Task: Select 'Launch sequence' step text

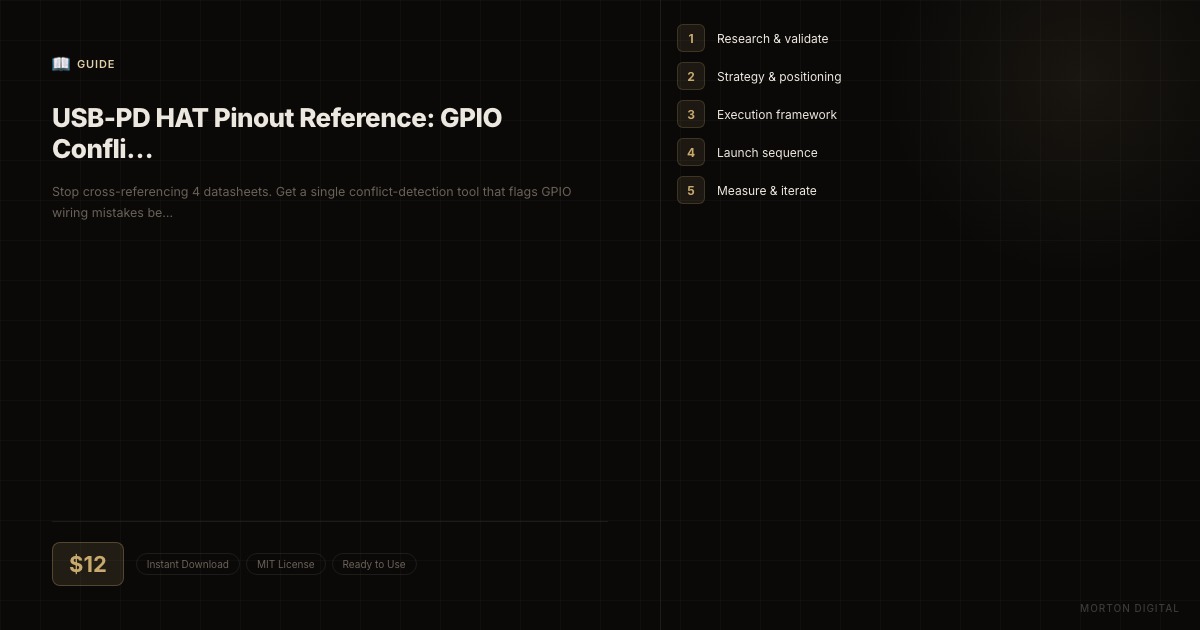Action: pos(767,153)
